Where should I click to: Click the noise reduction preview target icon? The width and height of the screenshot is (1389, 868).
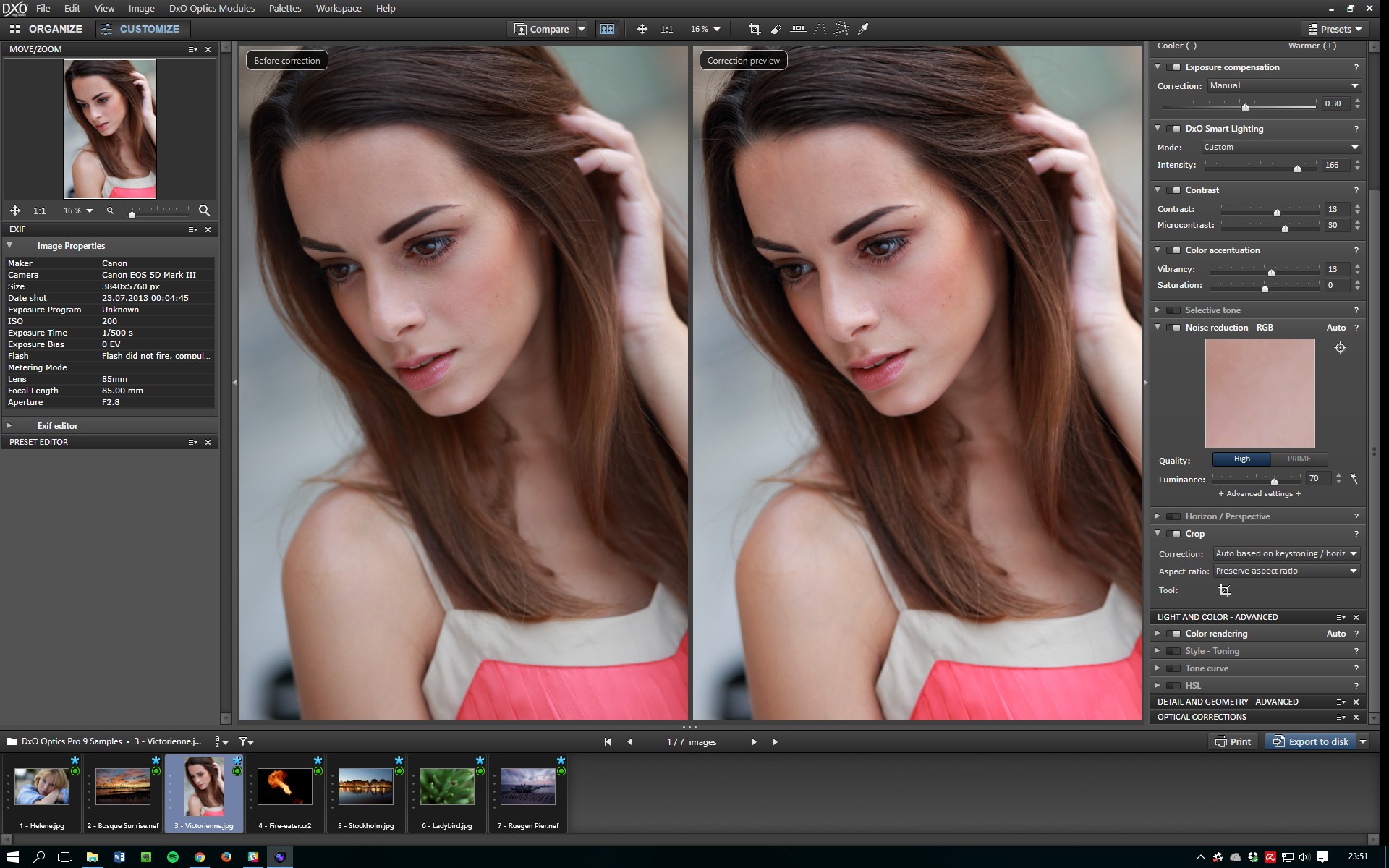(1340, 348)
